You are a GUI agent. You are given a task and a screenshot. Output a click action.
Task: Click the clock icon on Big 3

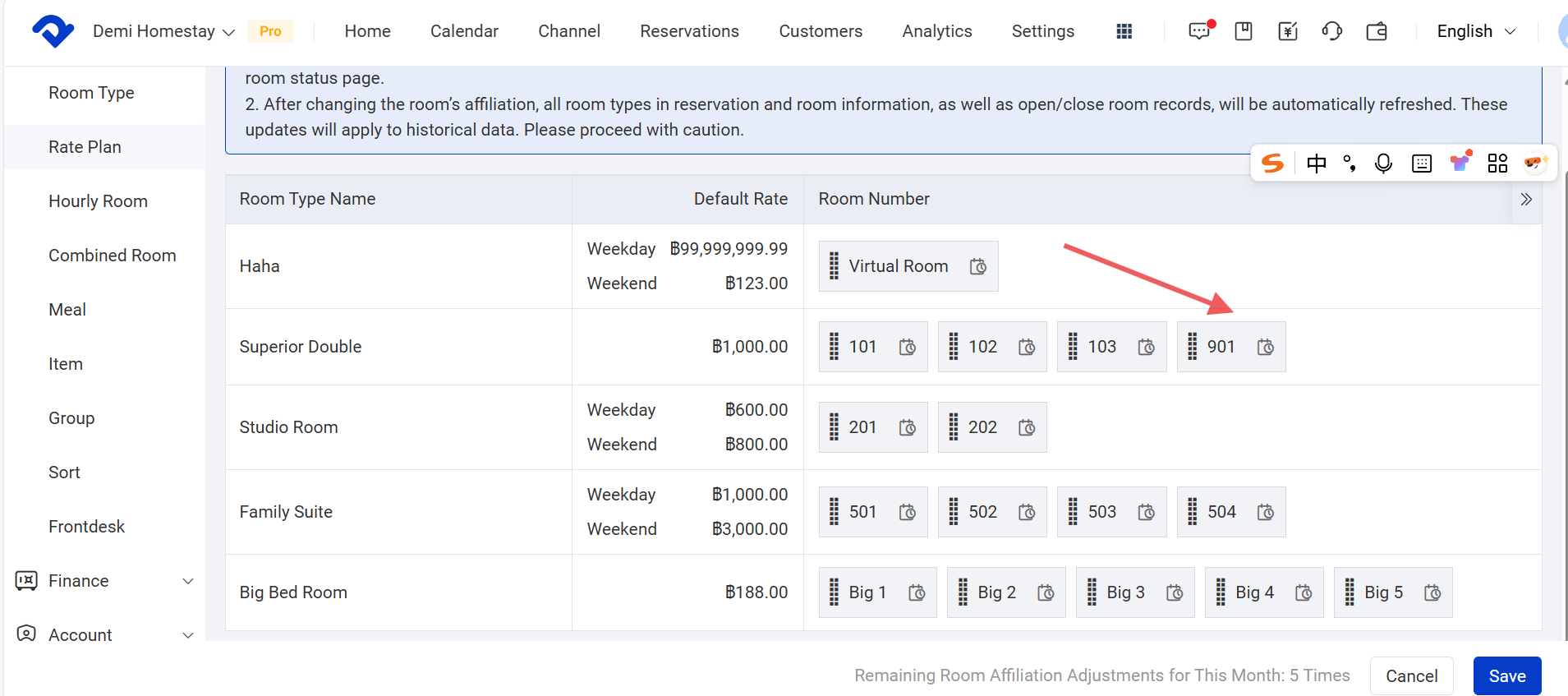tap(1175, 593)
